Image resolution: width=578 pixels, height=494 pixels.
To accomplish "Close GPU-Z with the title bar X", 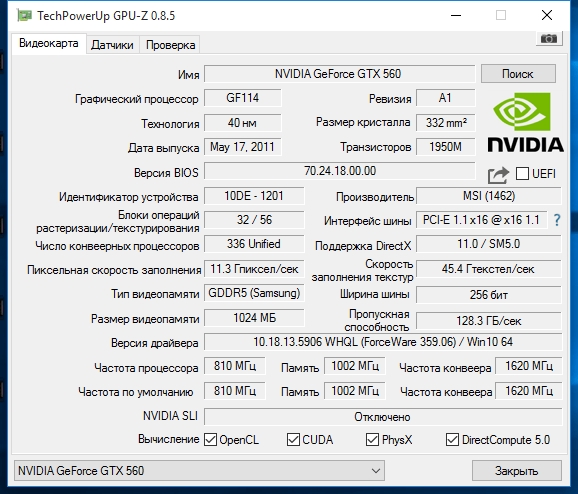I will 547,15.
